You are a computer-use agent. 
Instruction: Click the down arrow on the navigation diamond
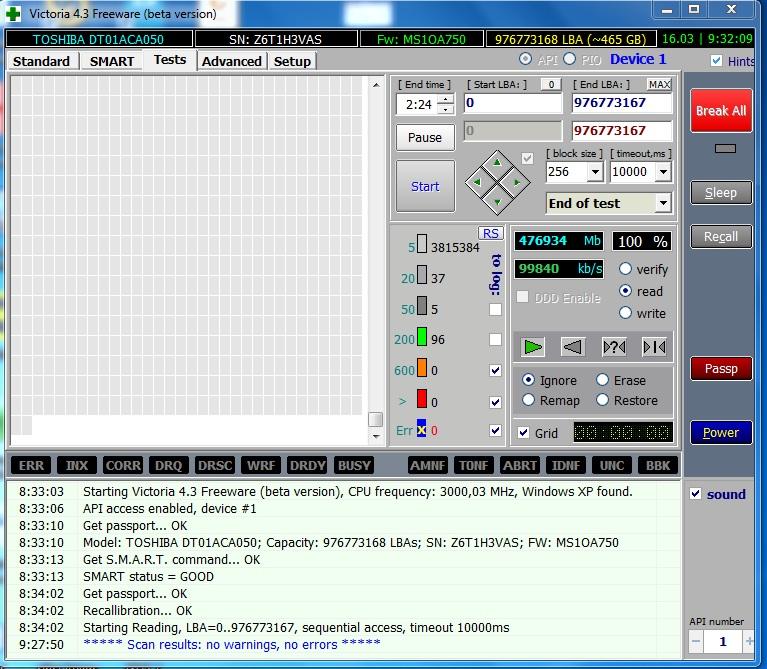[x=497, y=202]
